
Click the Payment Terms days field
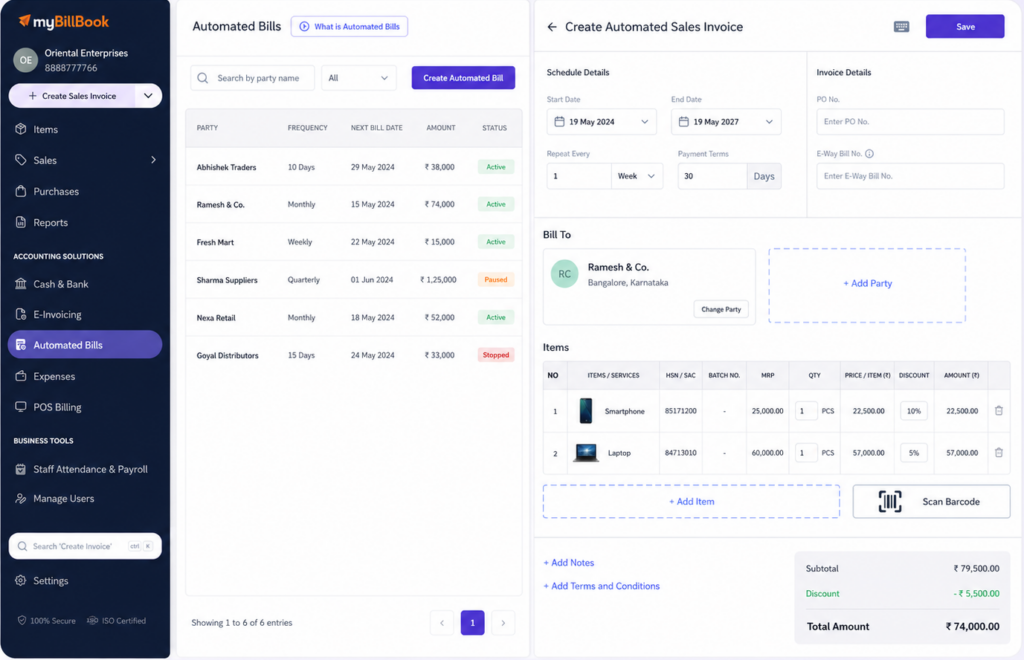pos(712,176)
